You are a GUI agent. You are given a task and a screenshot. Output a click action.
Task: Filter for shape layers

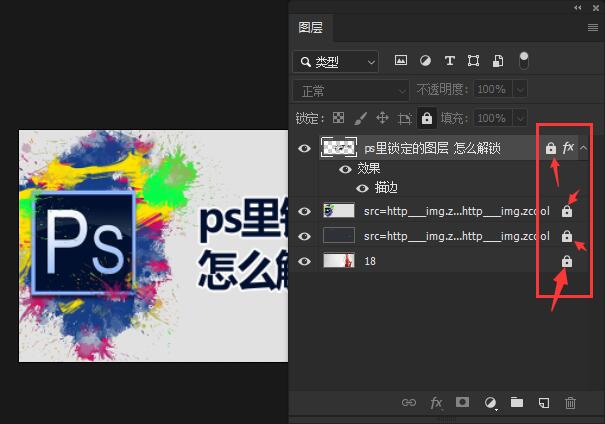click(473, 61)
